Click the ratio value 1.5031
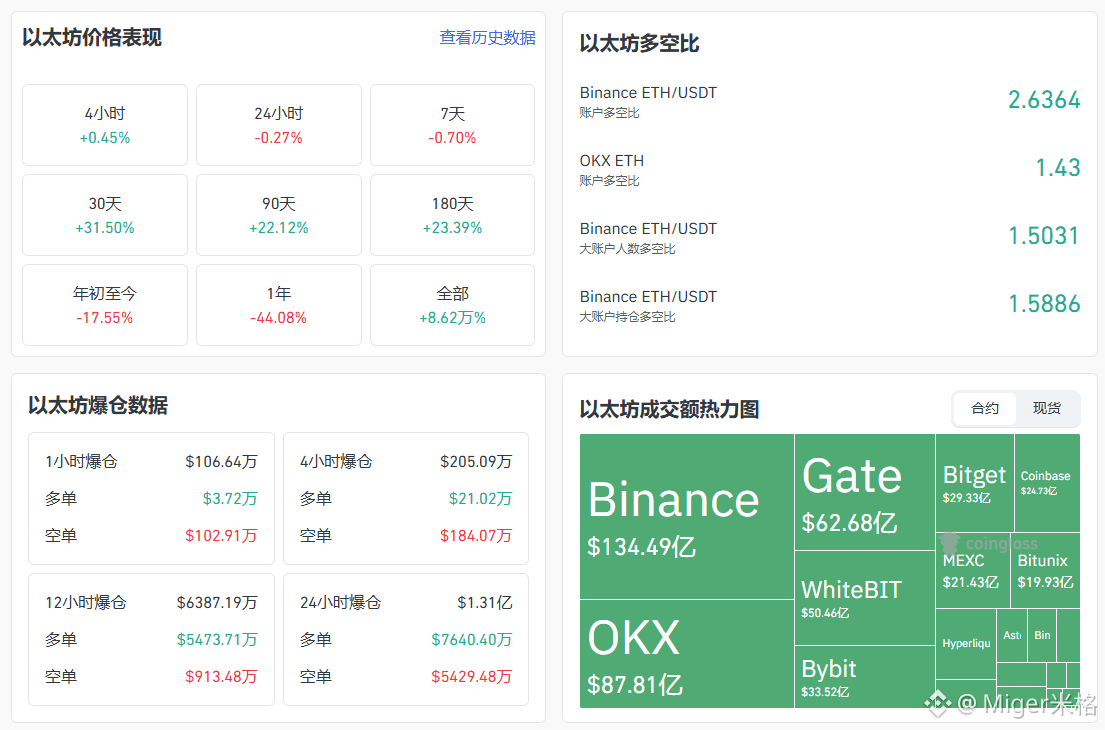This screenshot has width=1105, height=730. (1044, 236)
